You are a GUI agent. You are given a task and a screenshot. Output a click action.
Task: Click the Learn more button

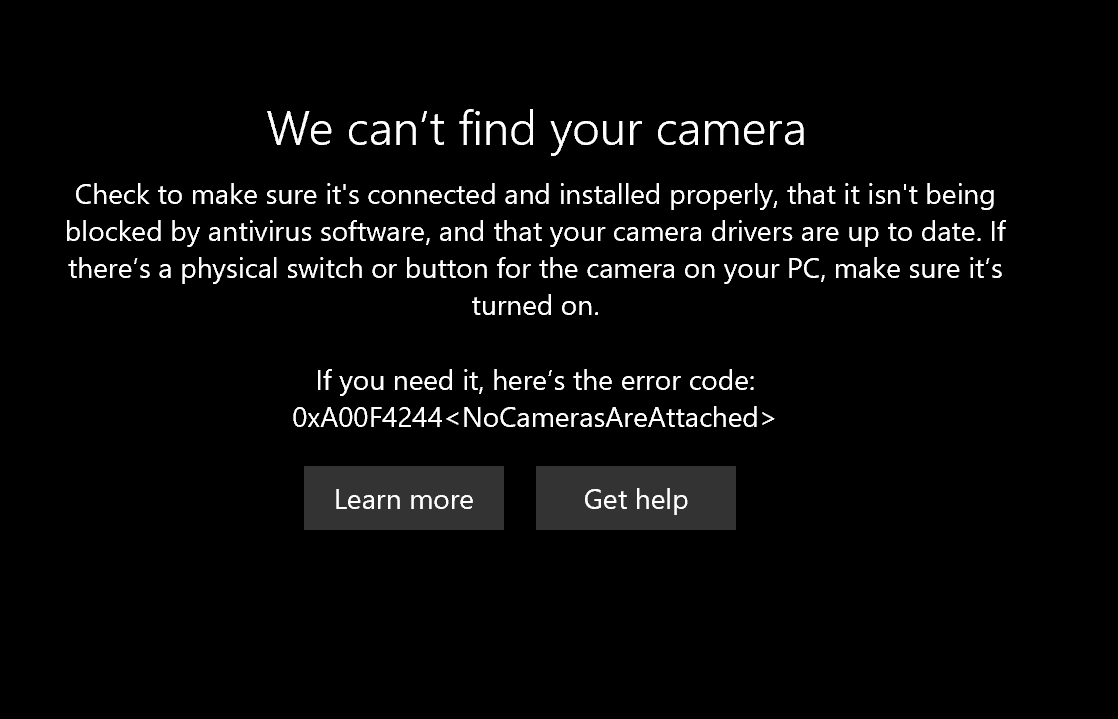404,498
